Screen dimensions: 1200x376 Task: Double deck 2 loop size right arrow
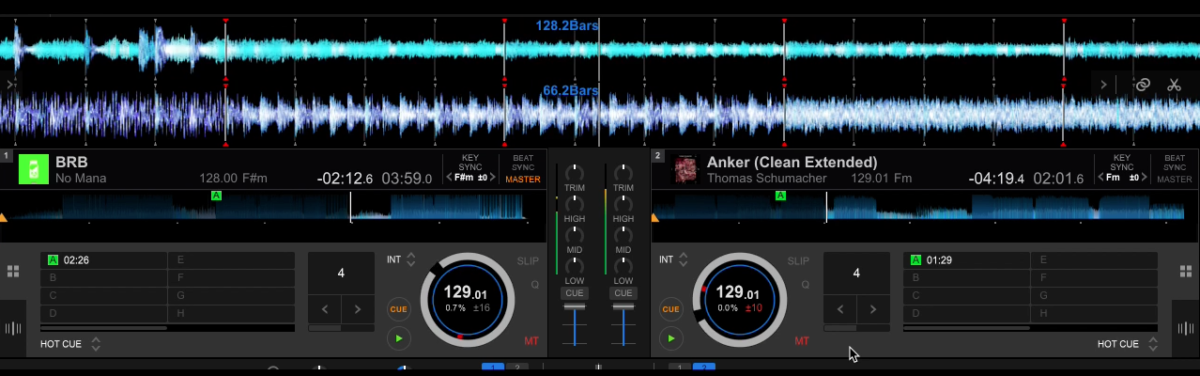coord(873,309)
